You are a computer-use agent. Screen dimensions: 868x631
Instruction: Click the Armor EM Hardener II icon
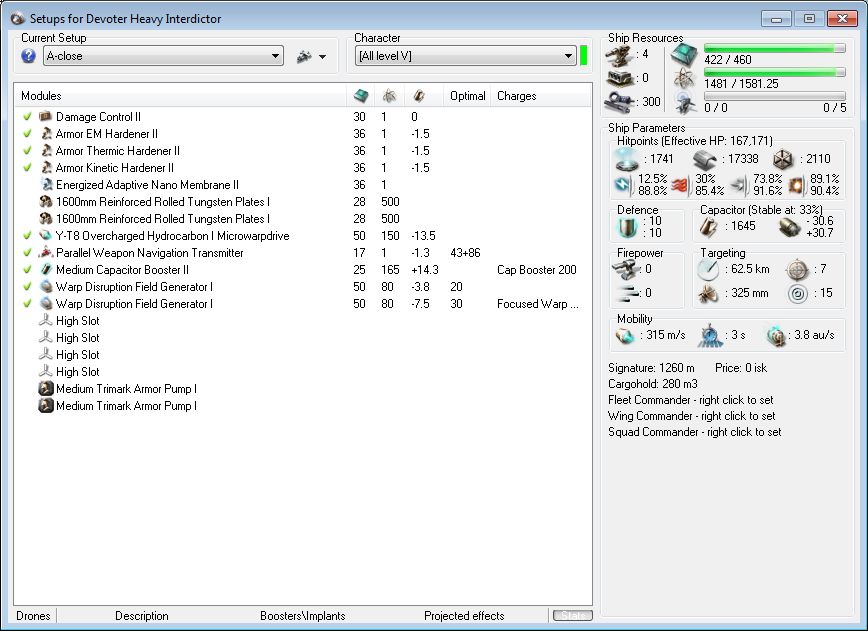(46, 133)
